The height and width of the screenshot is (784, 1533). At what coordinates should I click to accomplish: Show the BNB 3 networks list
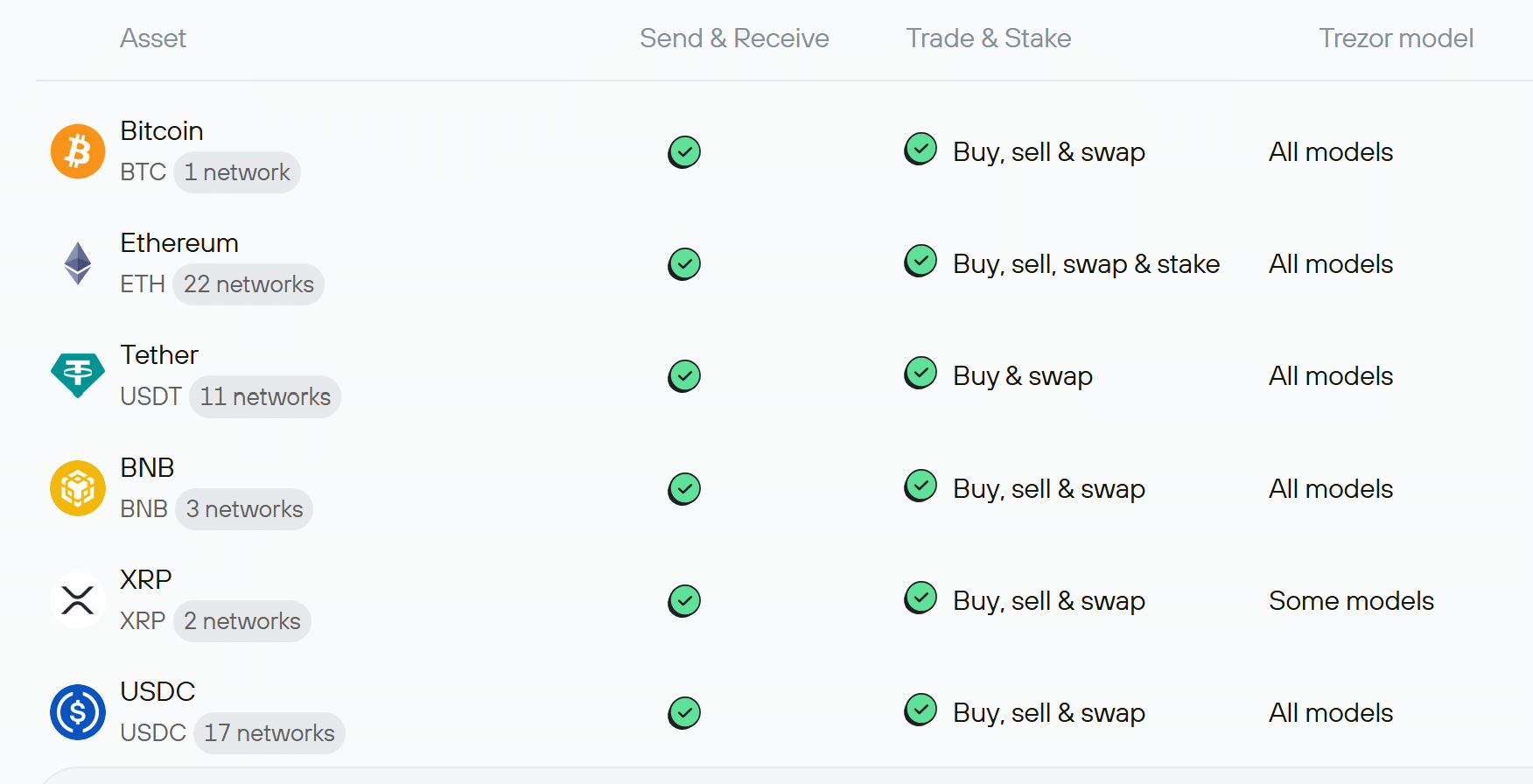click(244, 509)
